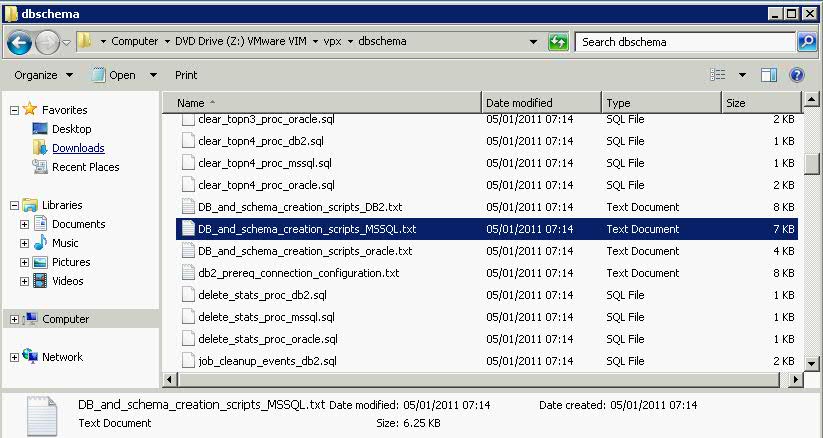Open the dropdown arrow before vpx breadcrumb

(316, 41)
